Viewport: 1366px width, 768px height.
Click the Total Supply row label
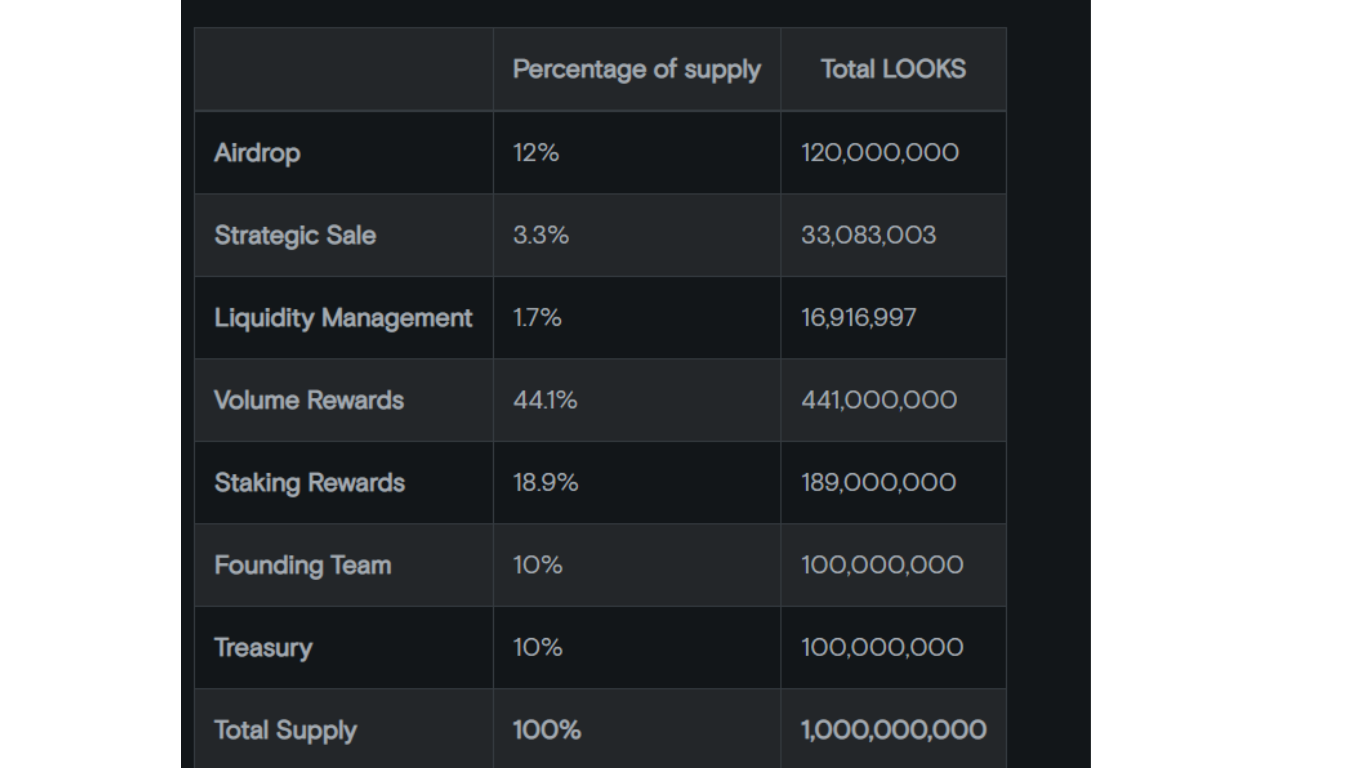point(285,730)
